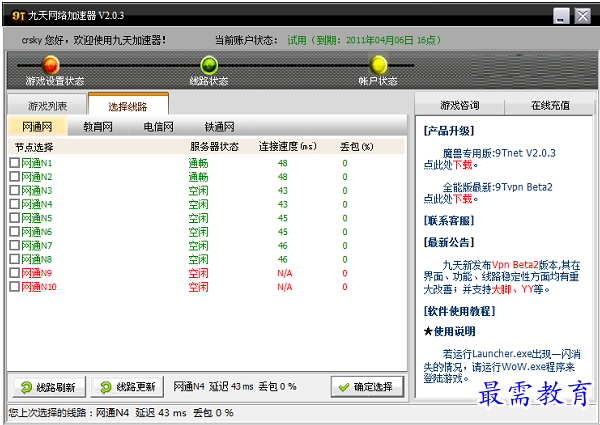600x425 pixels.
Task: Select the red 网通N9 node name
Action: [x=37, y=273]
